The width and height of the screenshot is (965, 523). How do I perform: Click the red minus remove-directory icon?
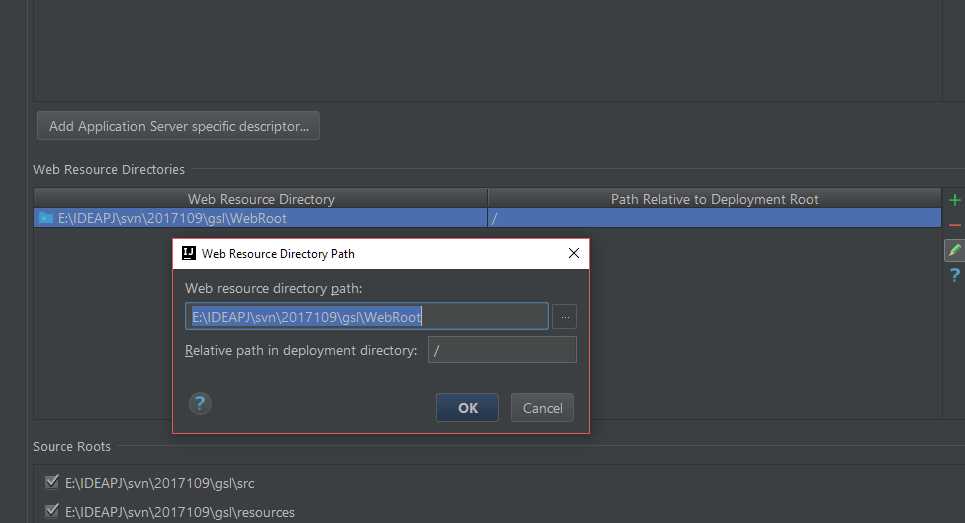pyautogui.click(x=955, y=225)
